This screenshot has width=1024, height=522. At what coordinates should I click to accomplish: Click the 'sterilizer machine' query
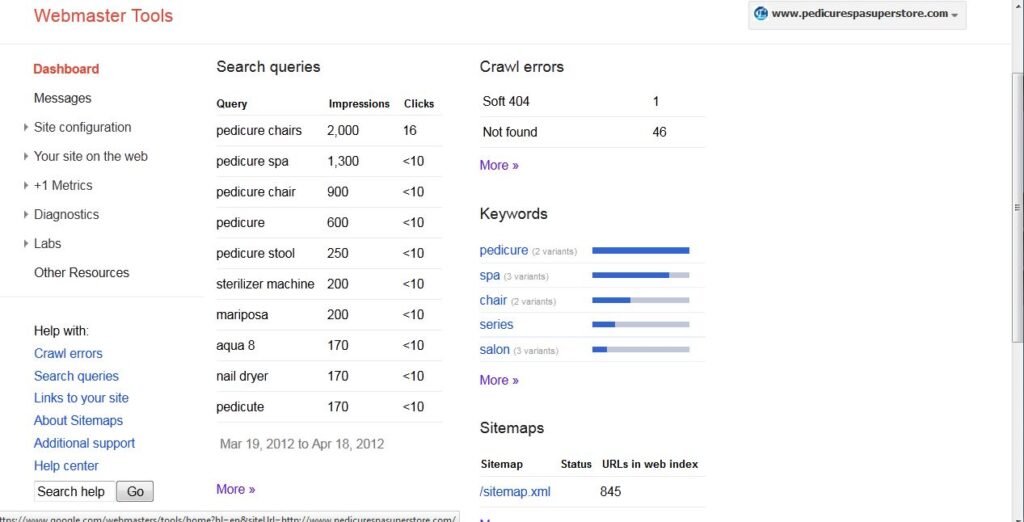(265, 284)
